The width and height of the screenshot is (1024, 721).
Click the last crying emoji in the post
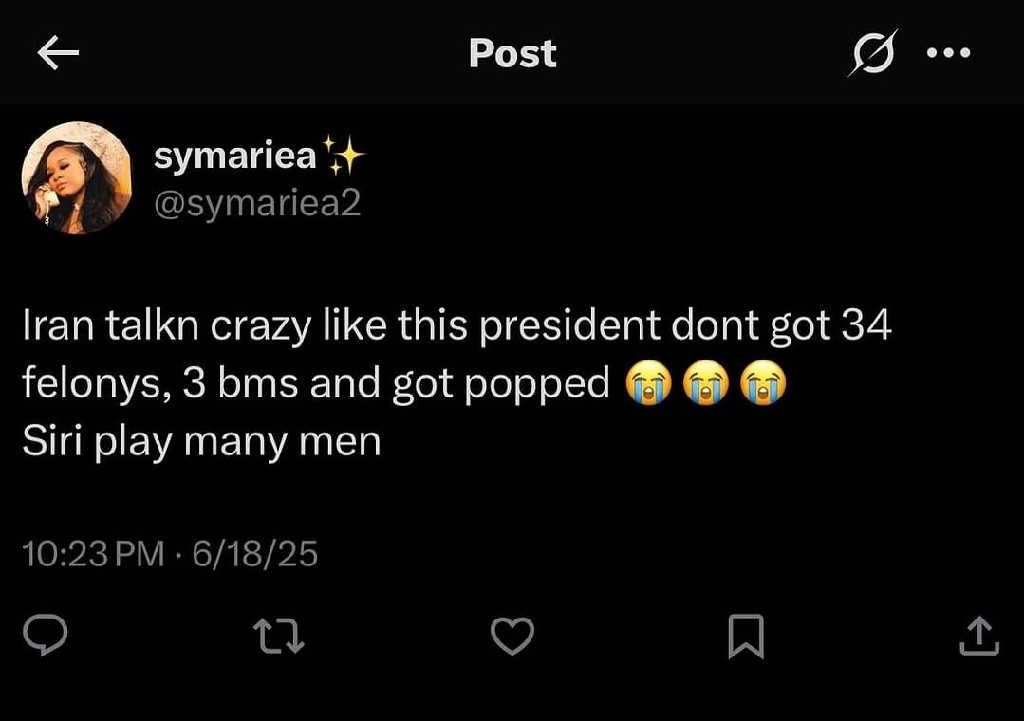tap(762, 385)
